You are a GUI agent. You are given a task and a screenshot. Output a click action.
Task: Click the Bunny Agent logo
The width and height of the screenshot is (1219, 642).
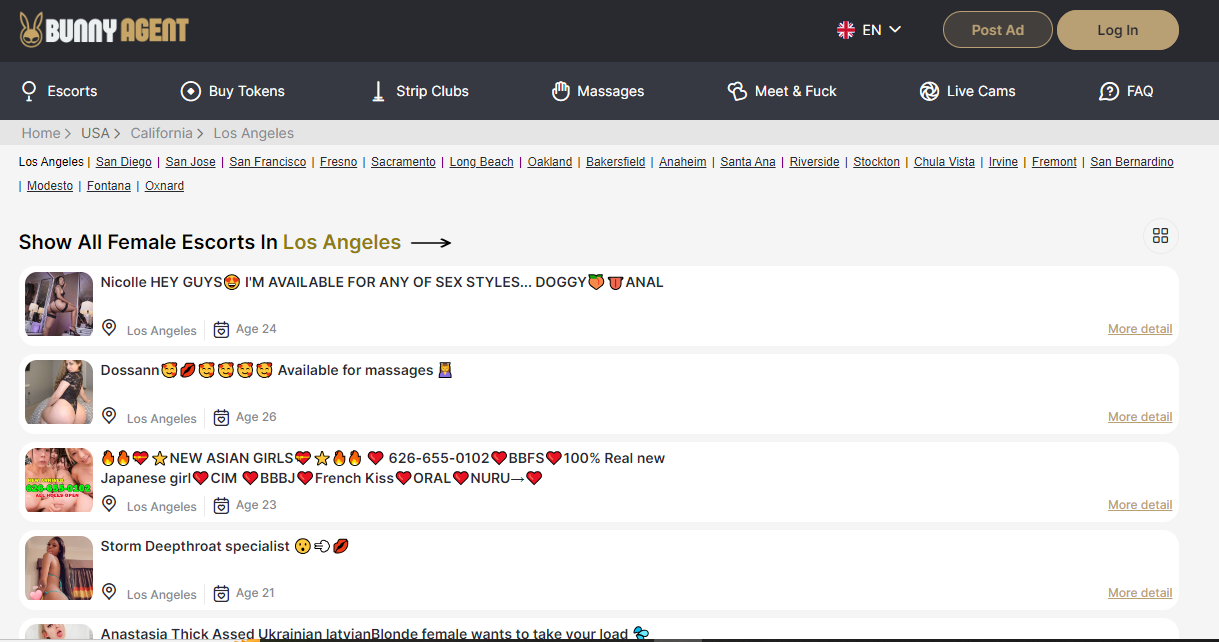coord(104,30)
